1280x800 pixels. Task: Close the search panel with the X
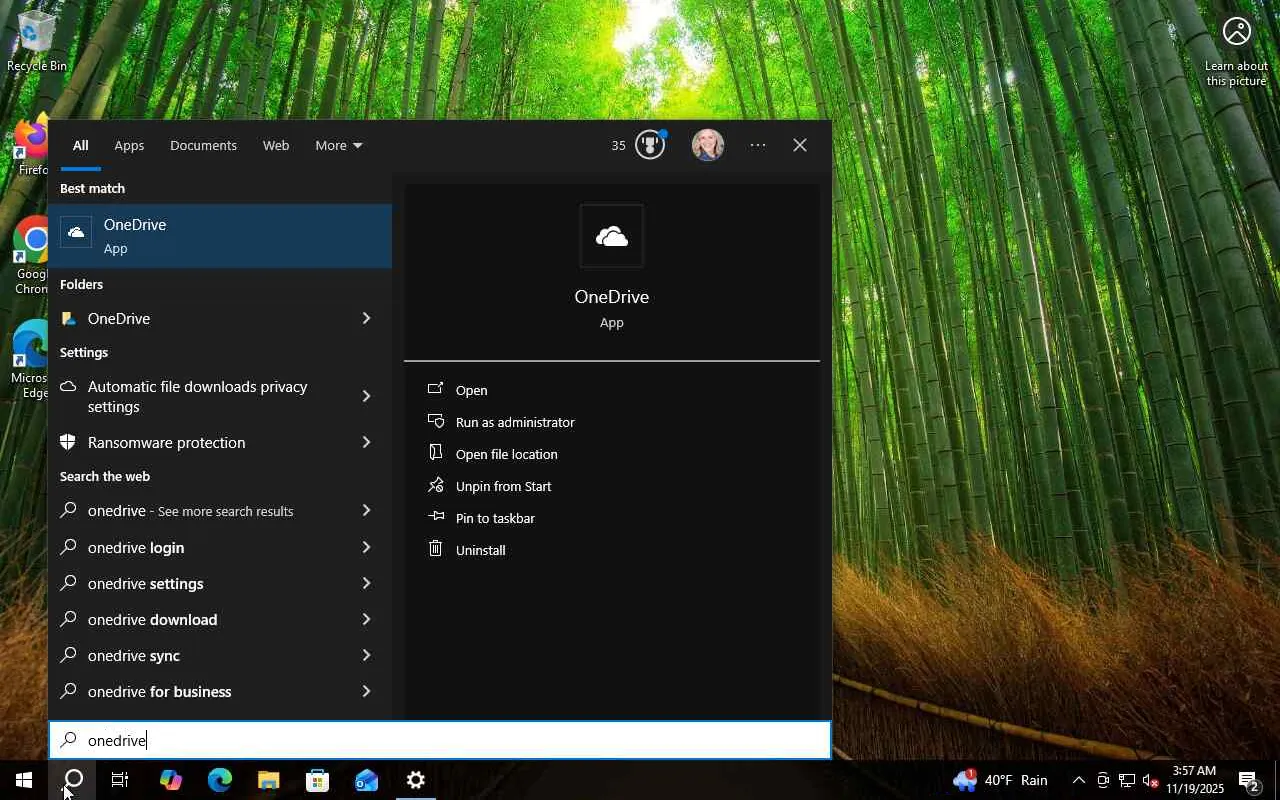[800, 145]
